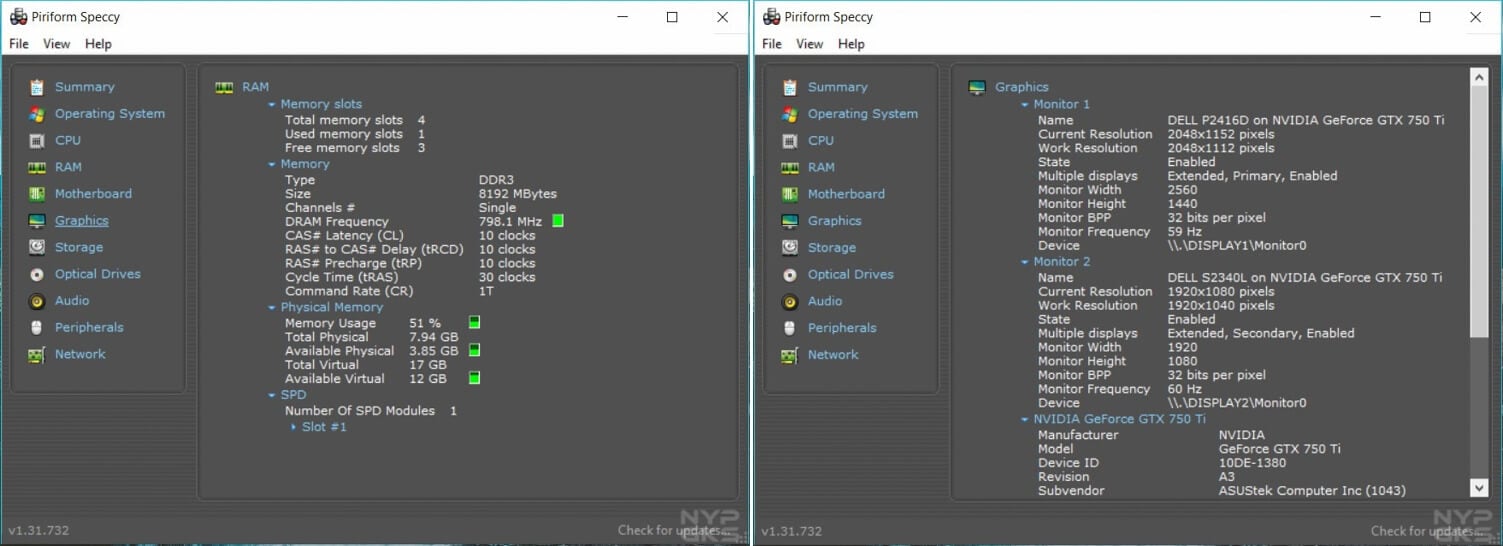
Task: Click the green square beside Available Virtual
Action: 474,378
